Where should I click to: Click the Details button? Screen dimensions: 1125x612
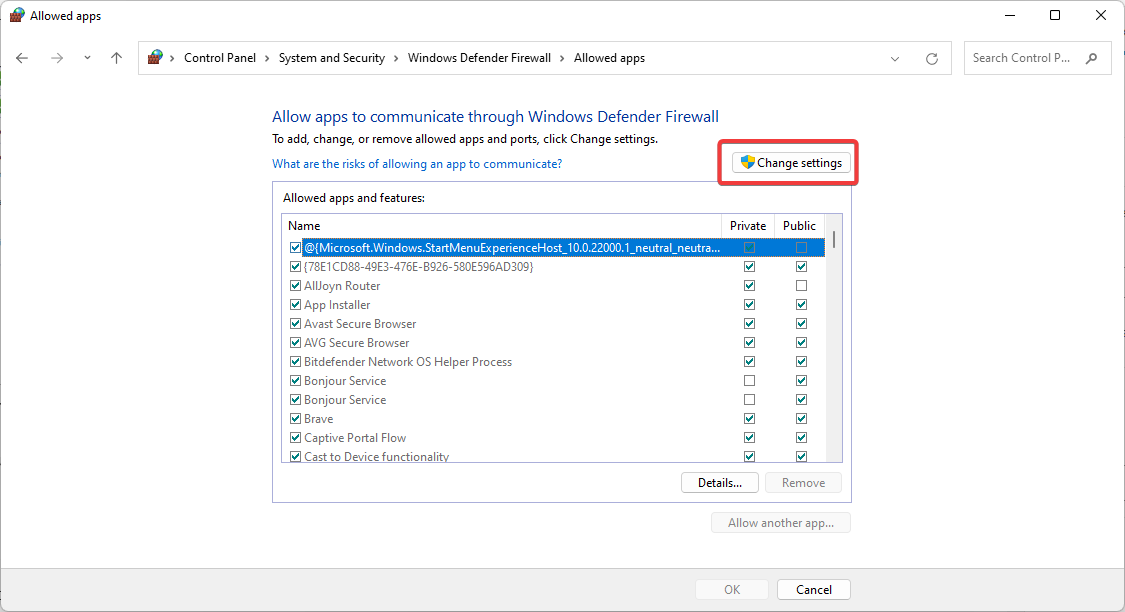tap(720, 483)
